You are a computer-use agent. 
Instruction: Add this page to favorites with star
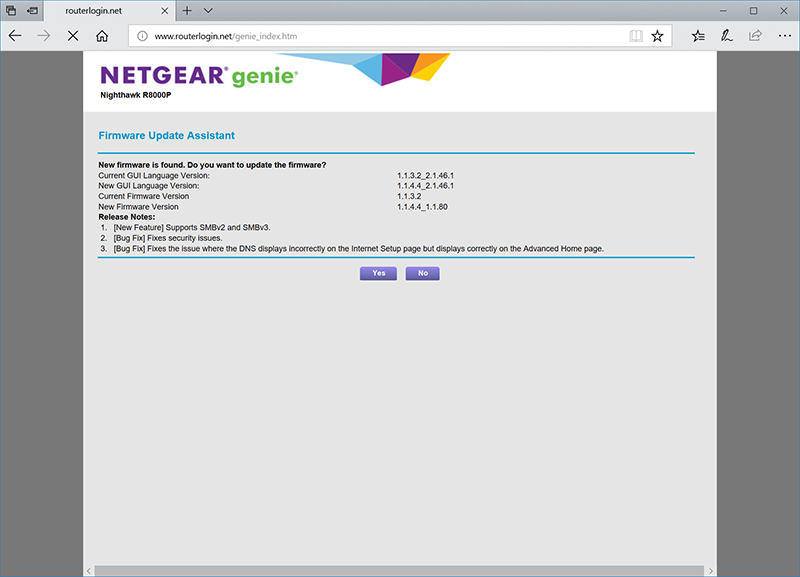[x=657, y=36]
